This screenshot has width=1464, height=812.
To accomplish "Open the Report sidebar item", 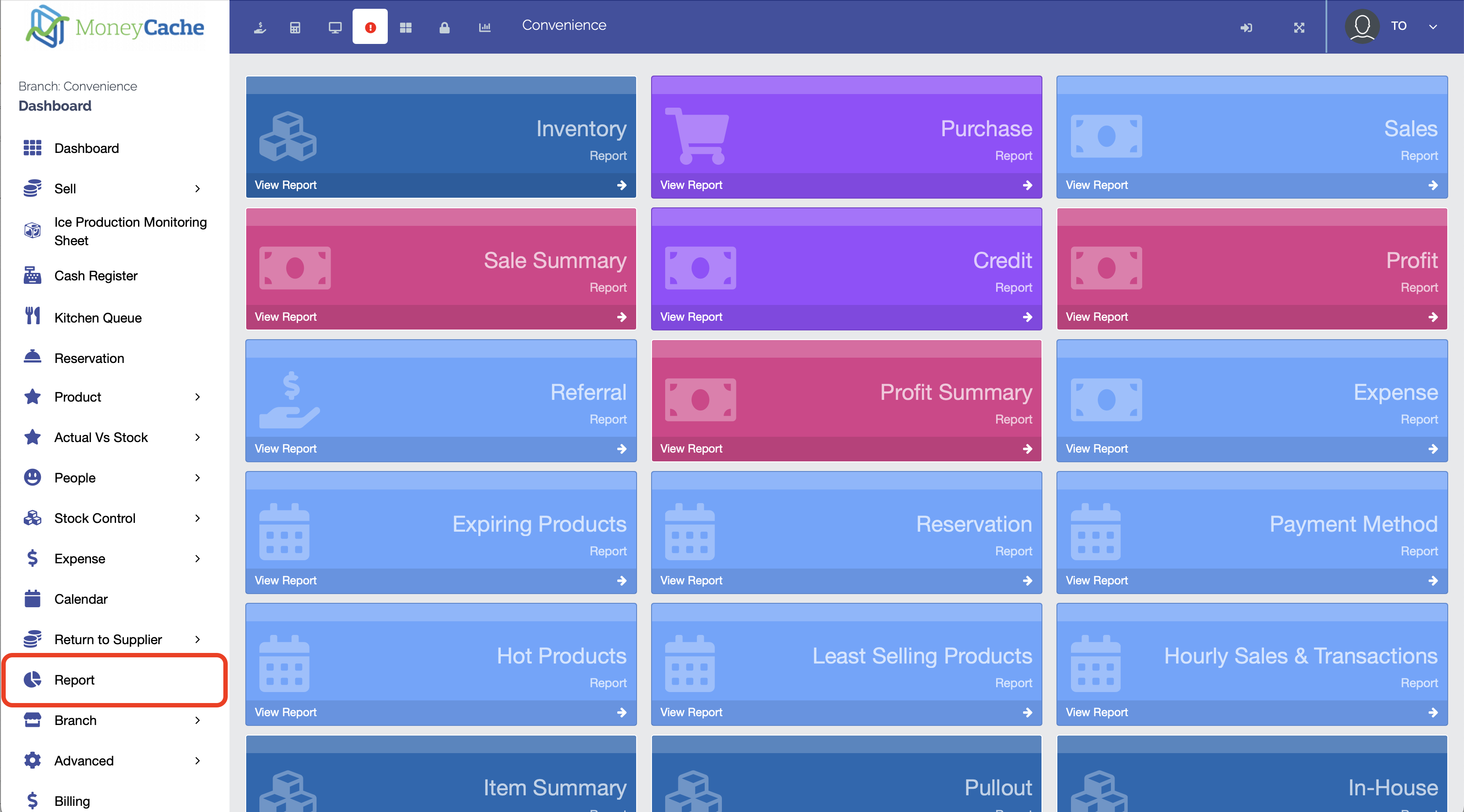I will (x=74, y=680).
